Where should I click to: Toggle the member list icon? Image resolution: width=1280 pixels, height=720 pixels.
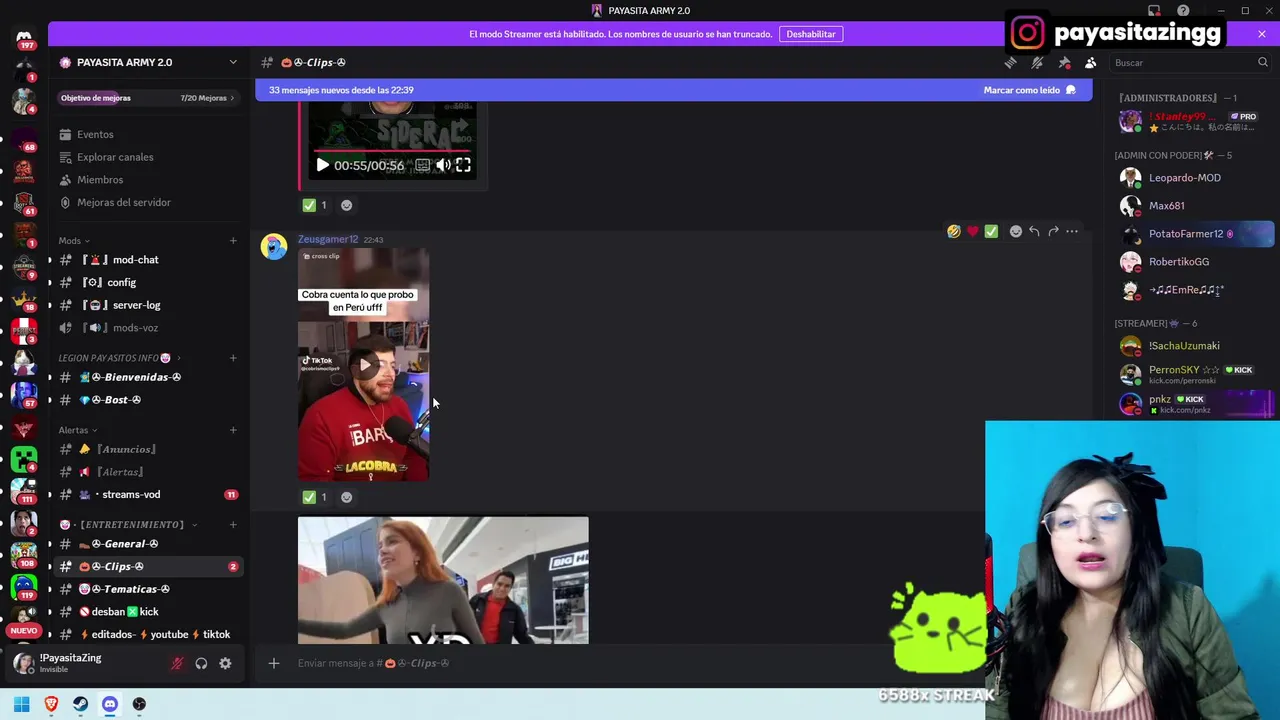pyautogui.click(x=1091, y=62)
